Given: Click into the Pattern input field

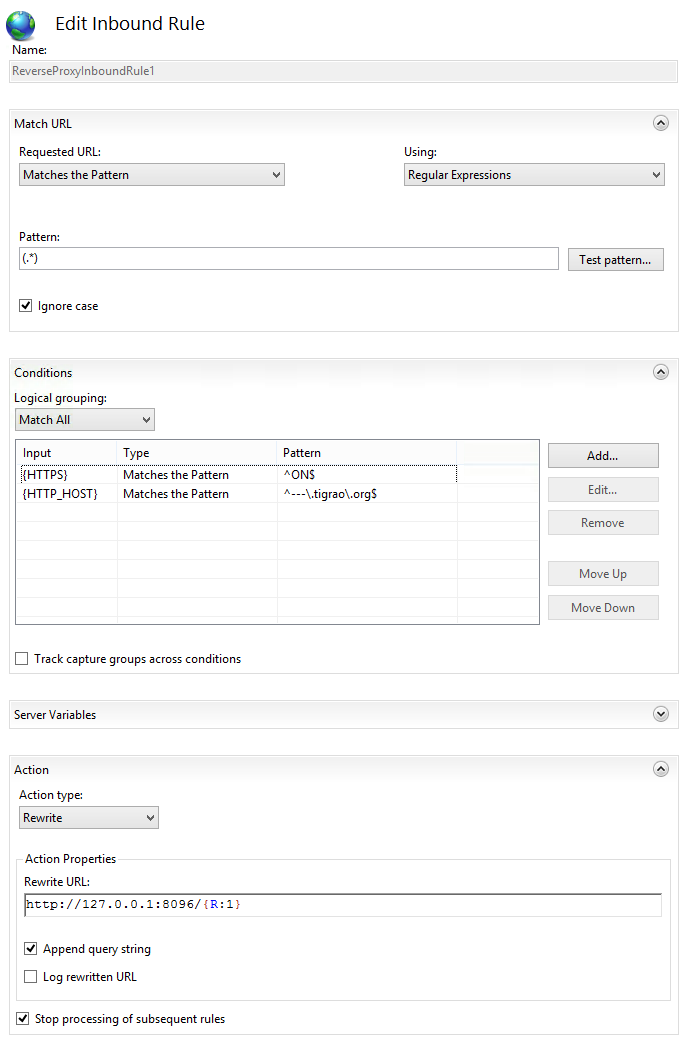Looking at the screenshot, I should click(x=289, y=259).
